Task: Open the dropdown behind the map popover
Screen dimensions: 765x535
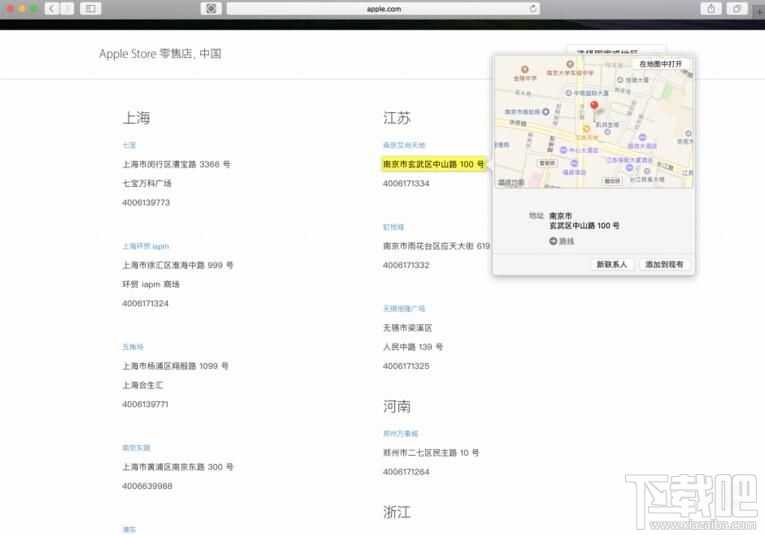Action: pos(616,49)
